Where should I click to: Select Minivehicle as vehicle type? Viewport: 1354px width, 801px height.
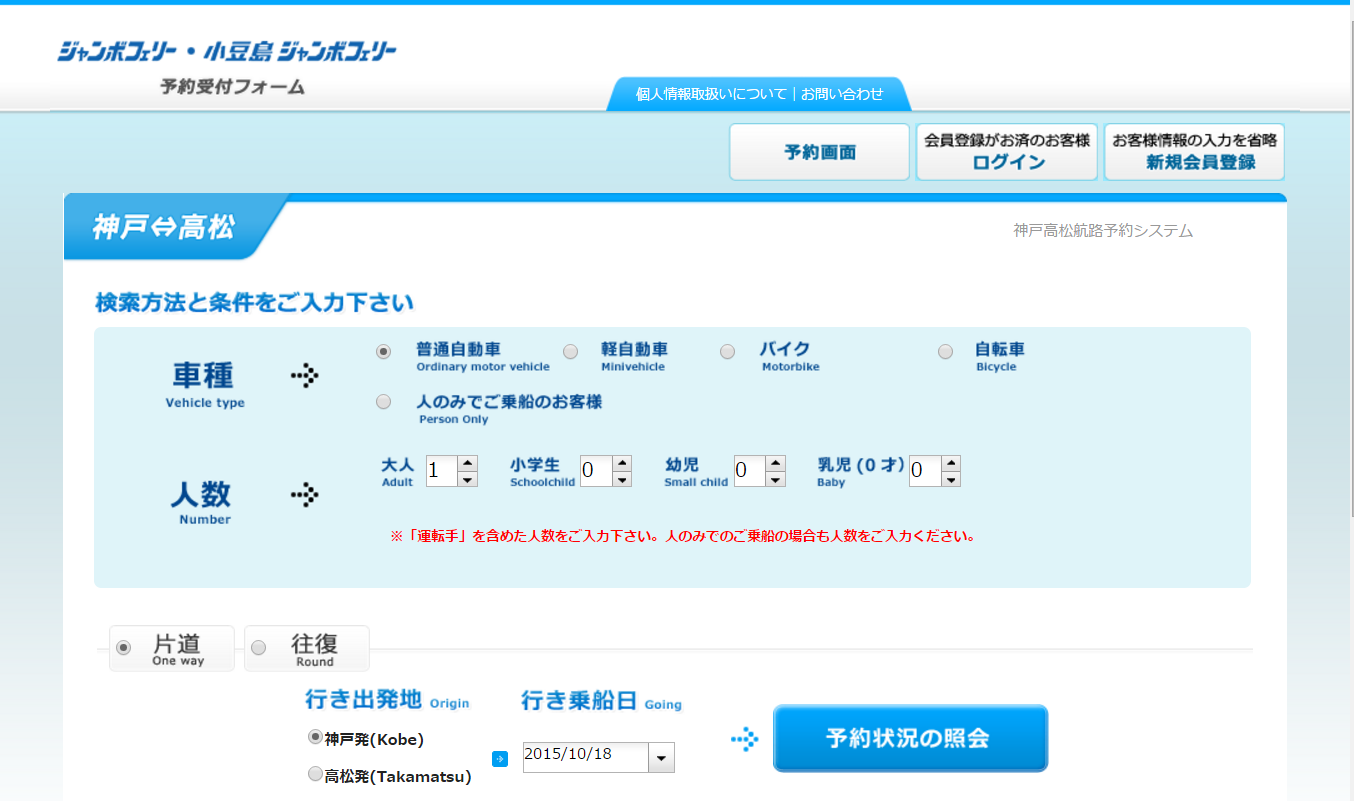click(571, 352)
